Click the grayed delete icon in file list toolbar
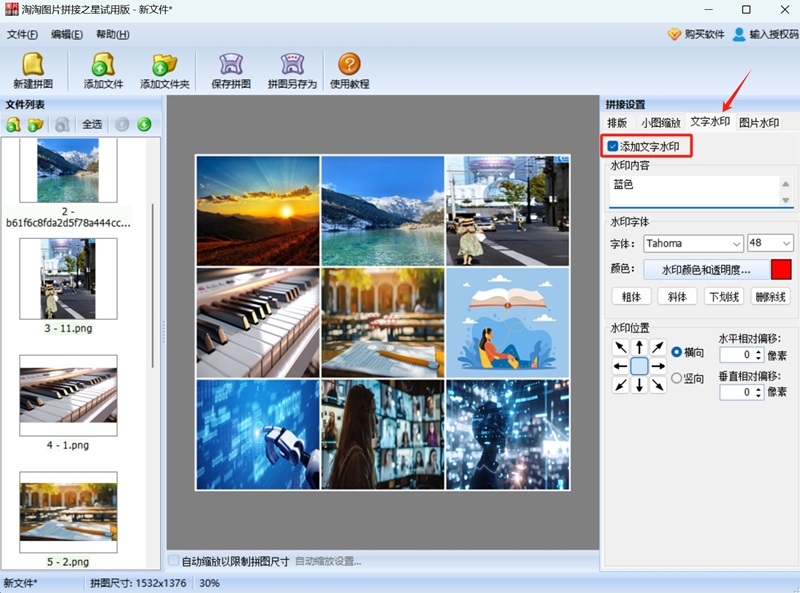 [x=62, y=124]
